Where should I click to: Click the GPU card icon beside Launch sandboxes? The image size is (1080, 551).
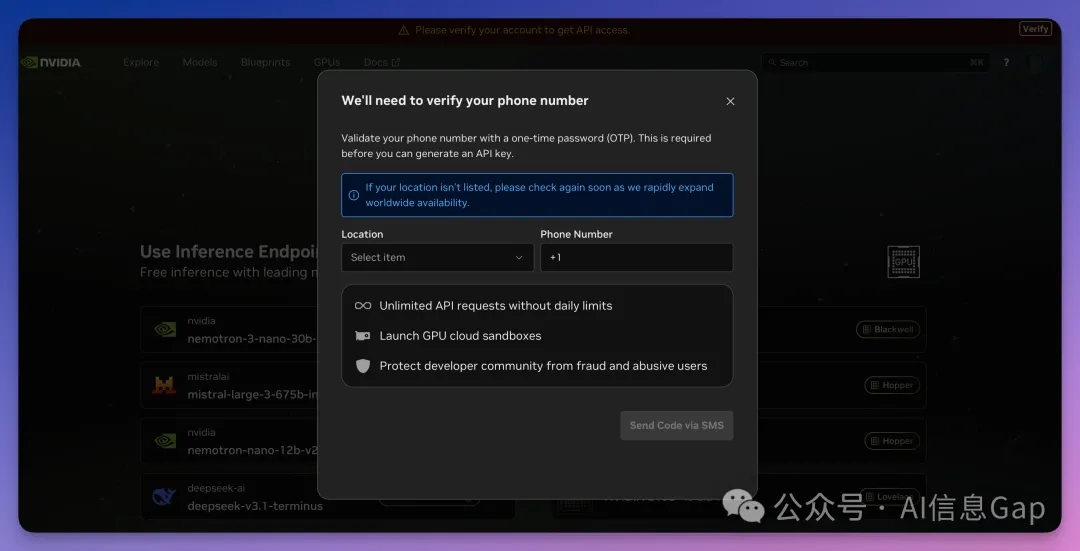point(362,336)
